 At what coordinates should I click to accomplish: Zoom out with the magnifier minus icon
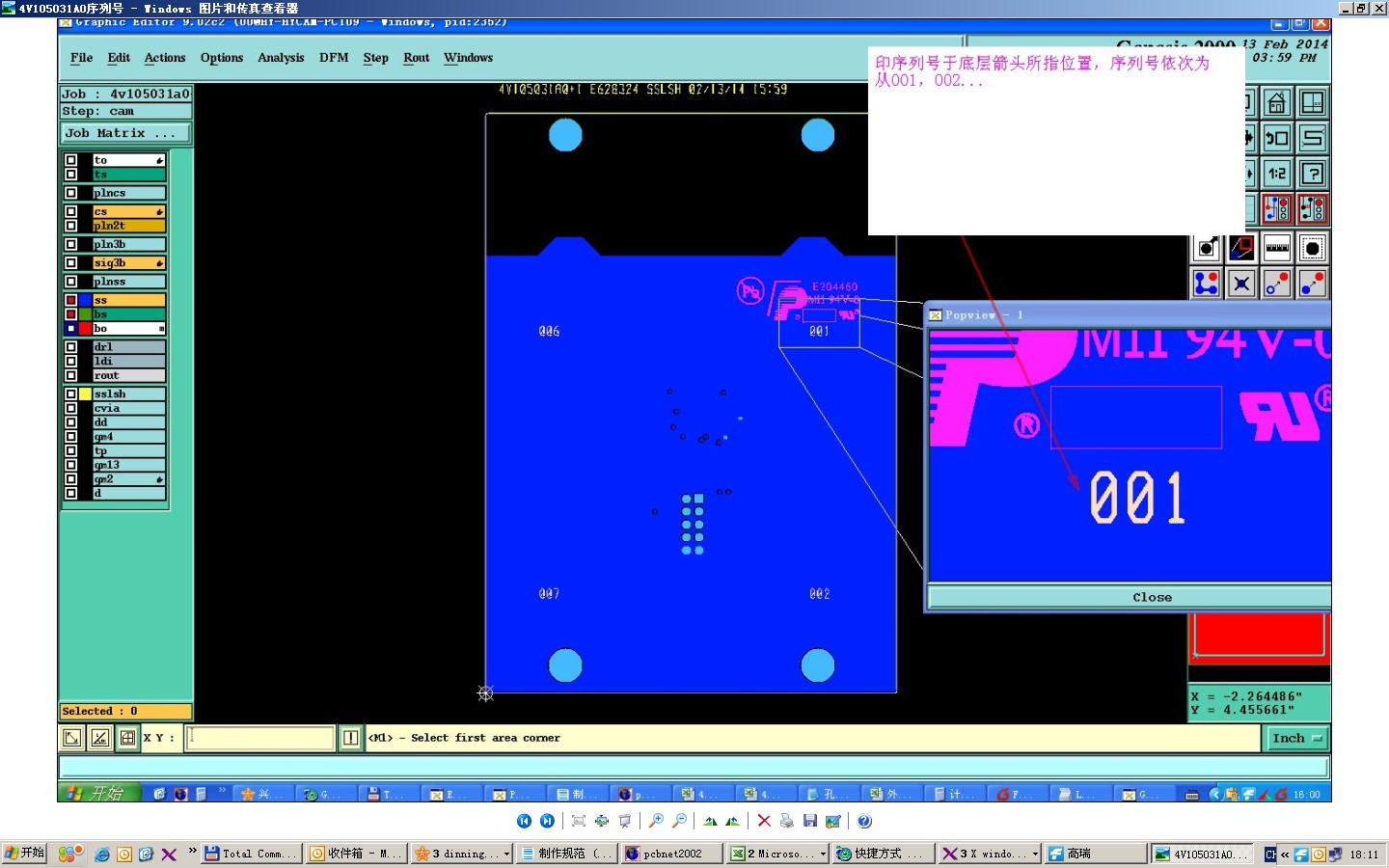click(679, 821)
